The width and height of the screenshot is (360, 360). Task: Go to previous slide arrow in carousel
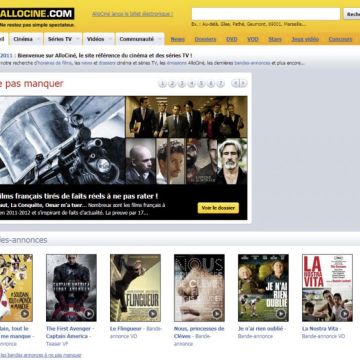pos(235,84)
